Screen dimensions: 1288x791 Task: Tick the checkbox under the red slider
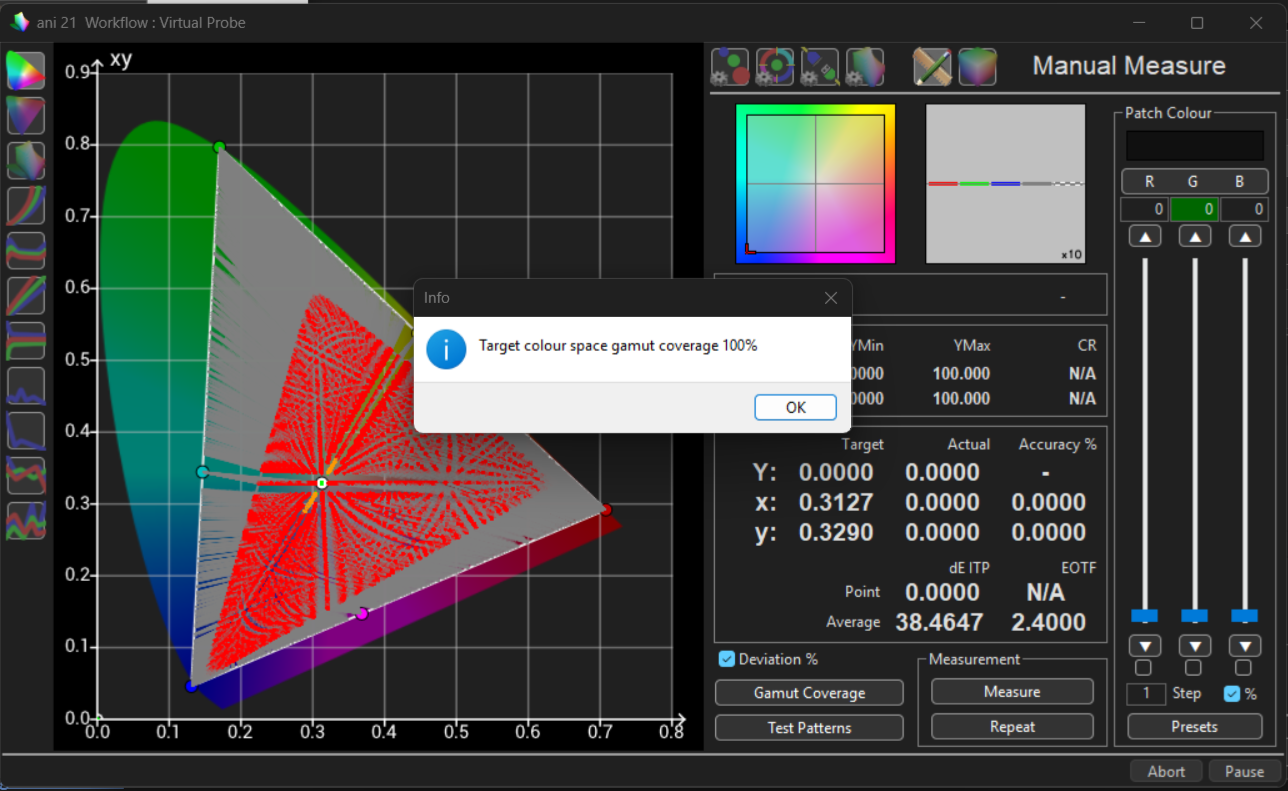[1143, 668]
